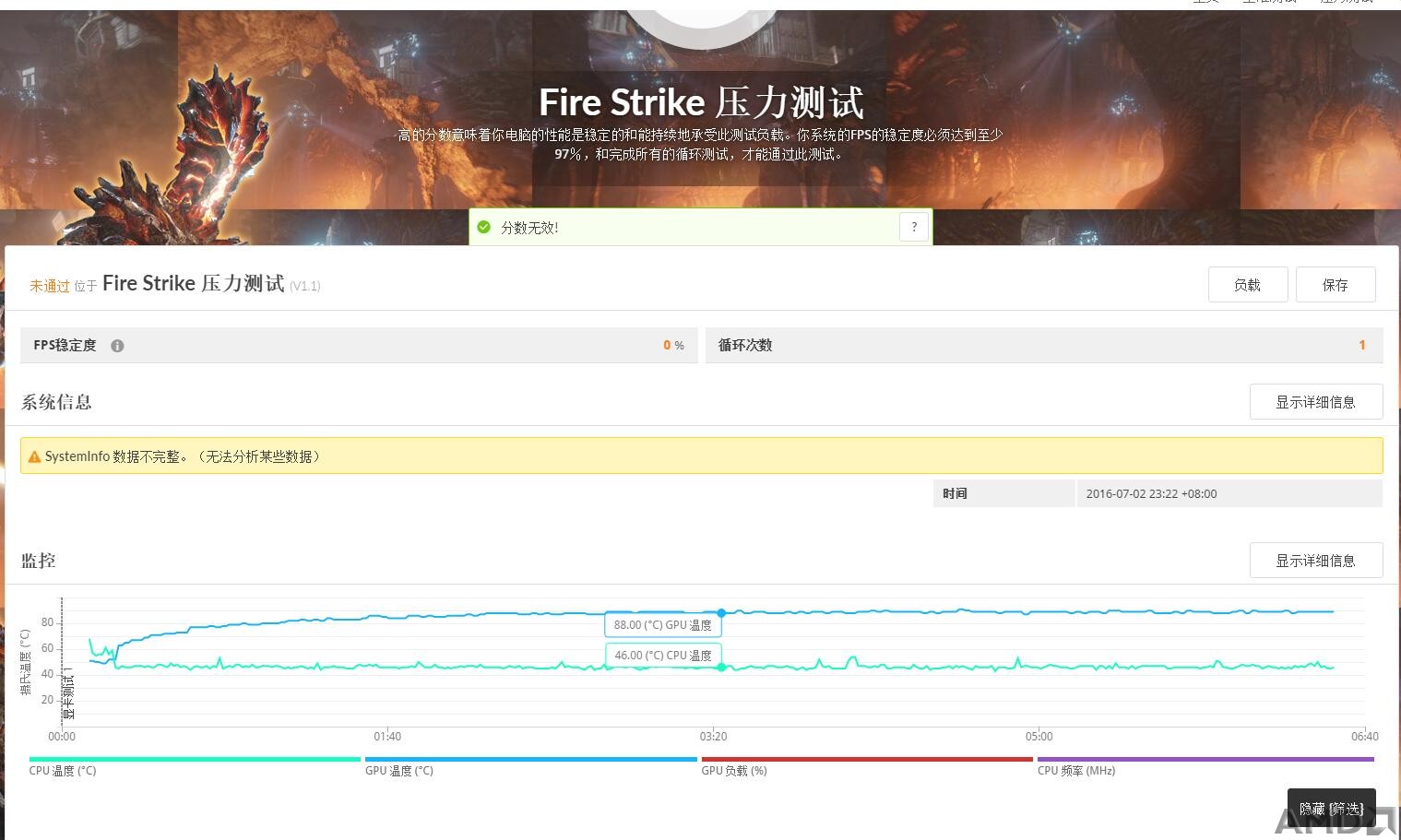The image size is (1401, 840).
Task: Toggle the GPU 温度 legend filter
Action: [399, 771]
